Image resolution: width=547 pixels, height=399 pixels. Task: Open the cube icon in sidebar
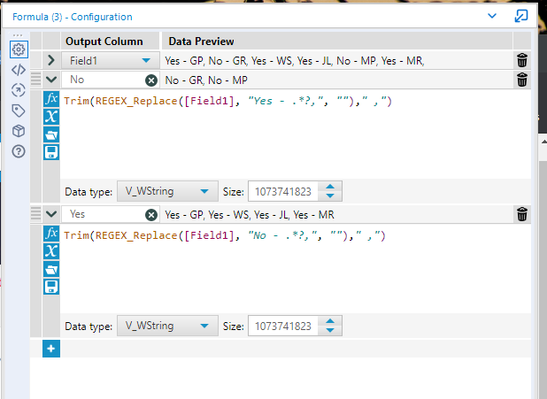(18, 131)
